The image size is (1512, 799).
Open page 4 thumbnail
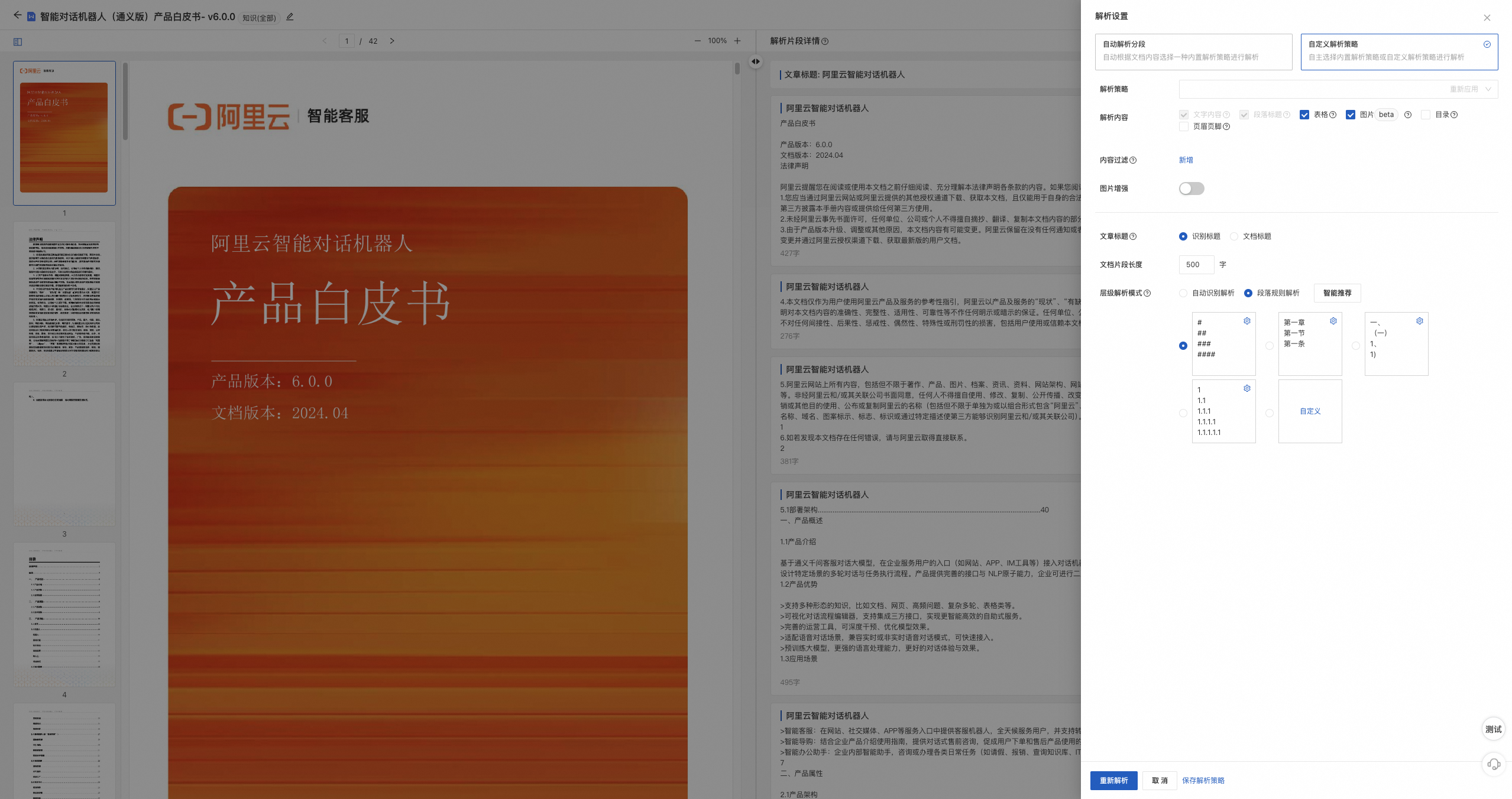point(64,615)
